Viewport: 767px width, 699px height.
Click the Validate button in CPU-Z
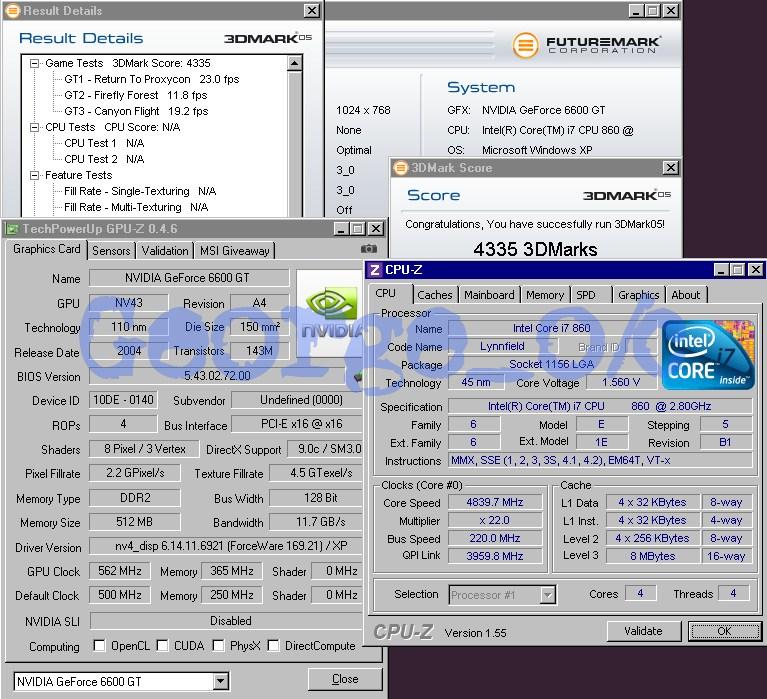[643, 631]
